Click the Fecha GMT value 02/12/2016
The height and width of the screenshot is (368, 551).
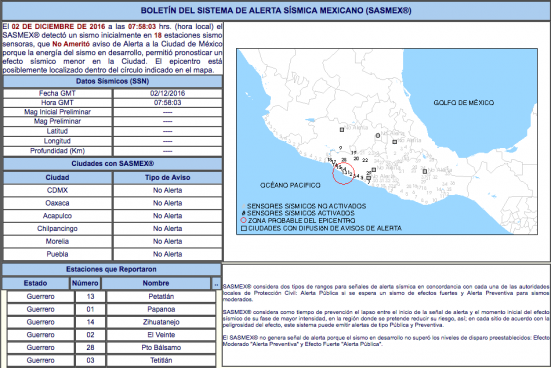[x=168, y=93]
